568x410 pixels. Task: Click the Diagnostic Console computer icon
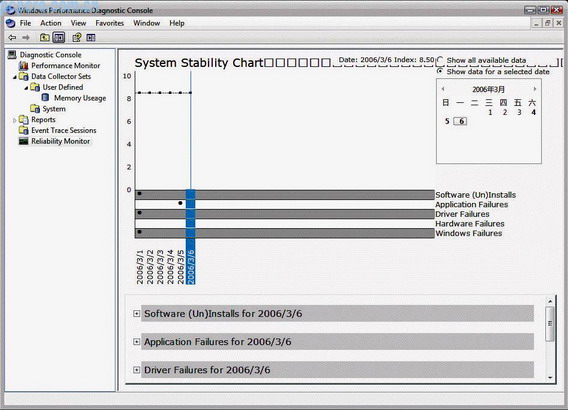(x=12, y=55)
